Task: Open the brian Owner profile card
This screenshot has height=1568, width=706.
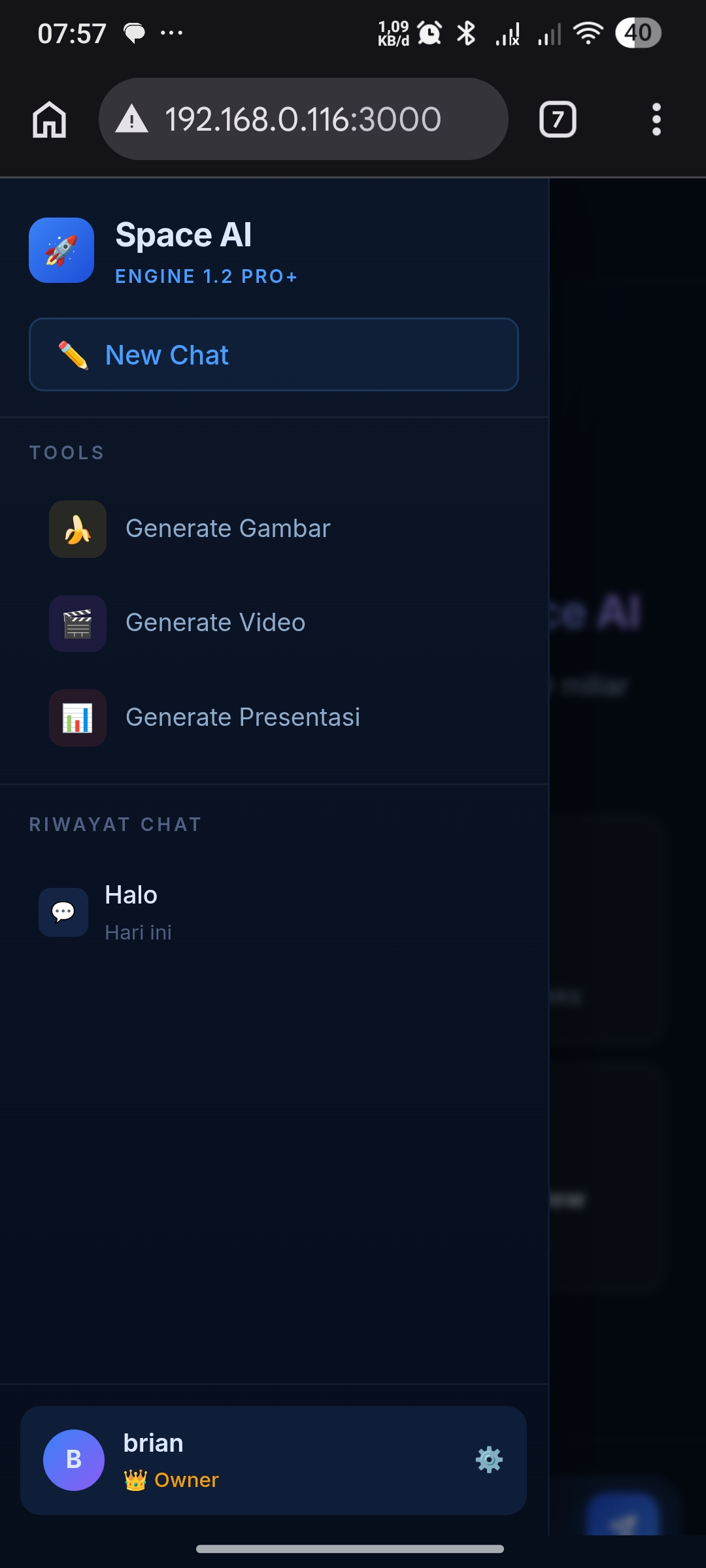Action: 273,1460
